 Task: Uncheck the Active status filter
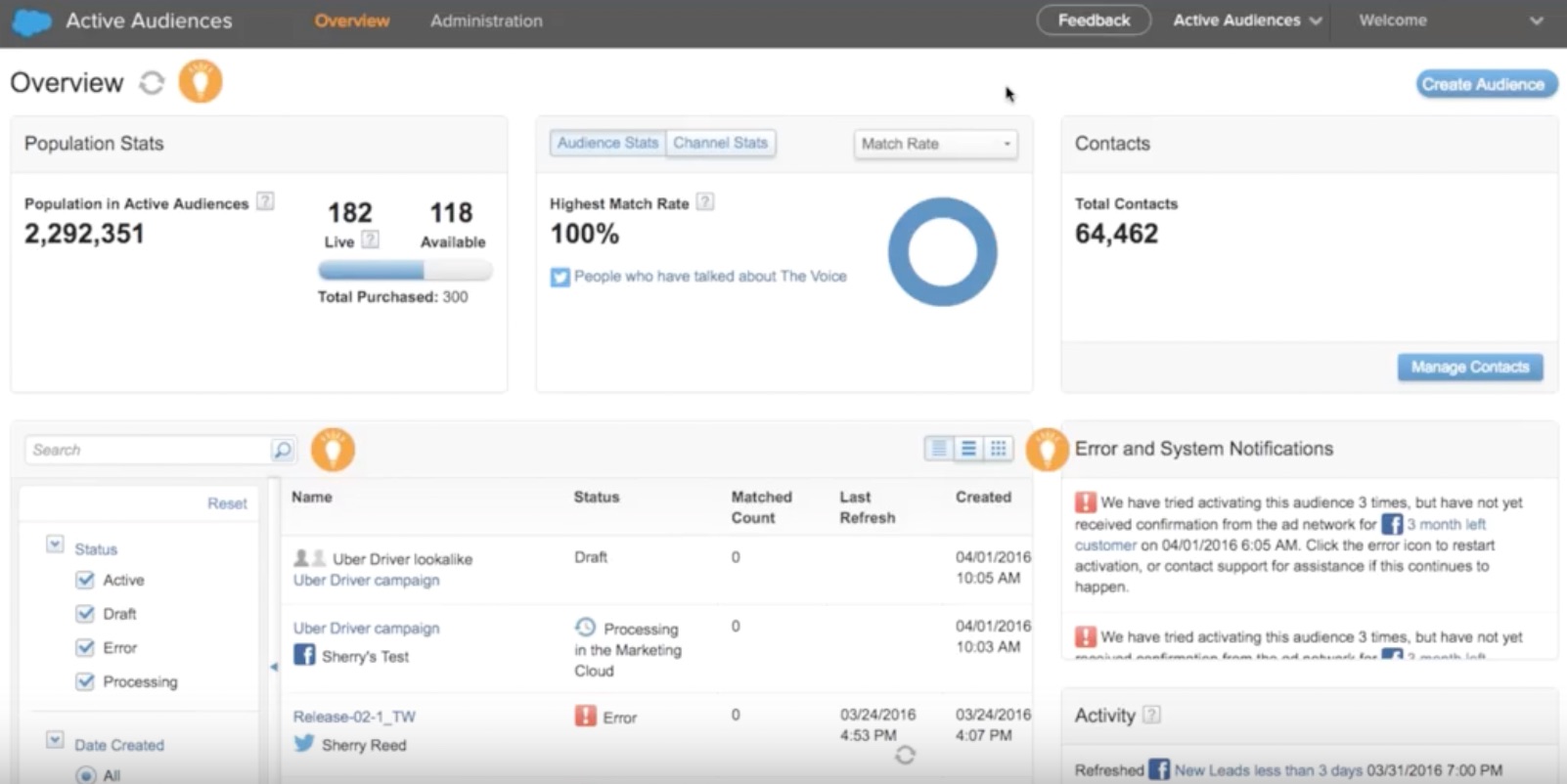click(85, 580)
